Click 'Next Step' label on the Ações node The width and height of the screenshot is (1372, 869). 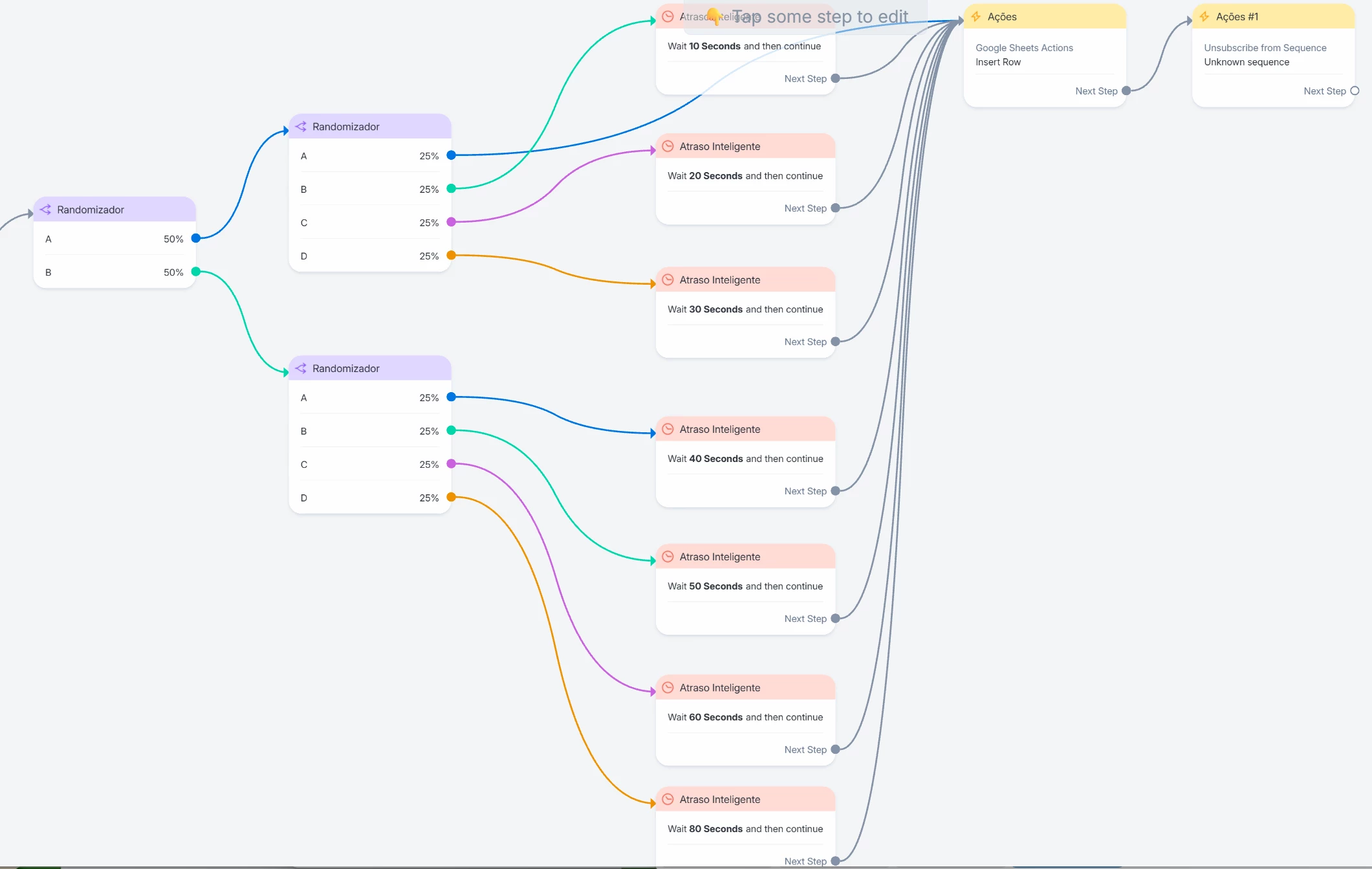tap(1096, 91)
